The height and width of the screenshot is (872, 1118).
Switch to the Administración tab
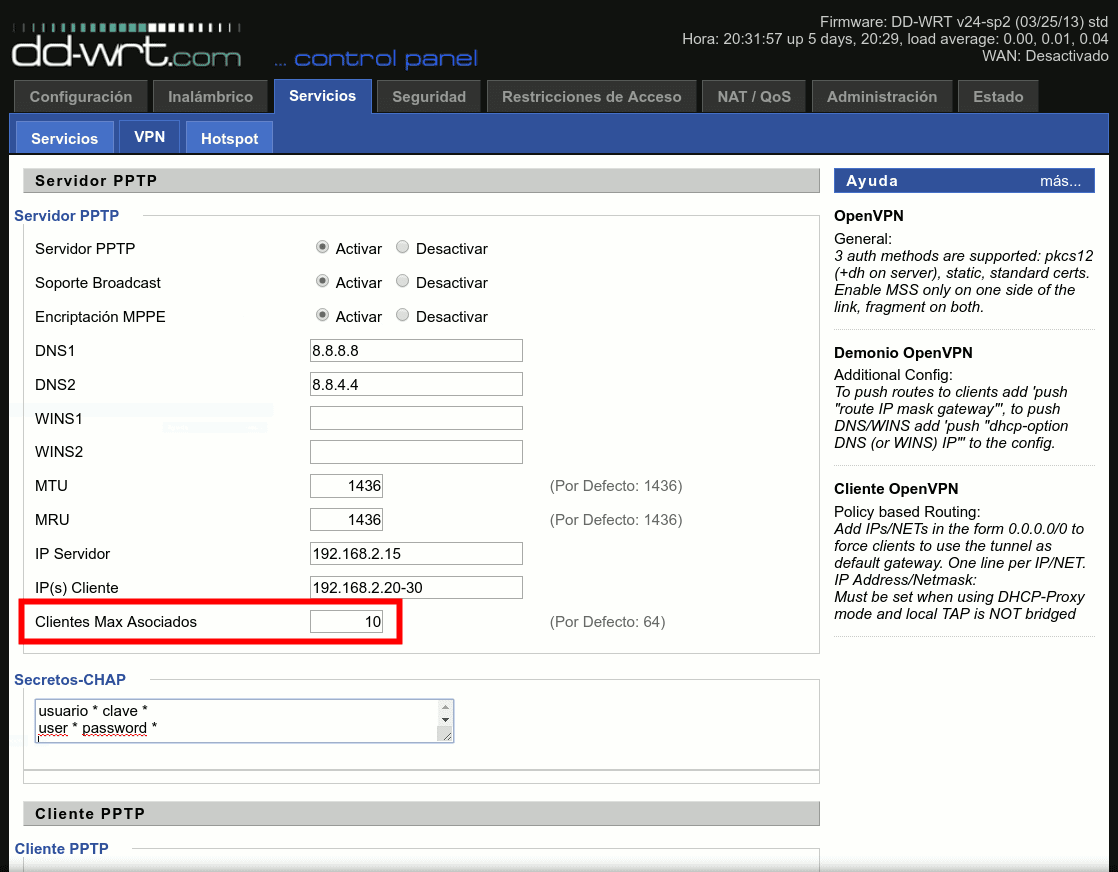point(881,97)
